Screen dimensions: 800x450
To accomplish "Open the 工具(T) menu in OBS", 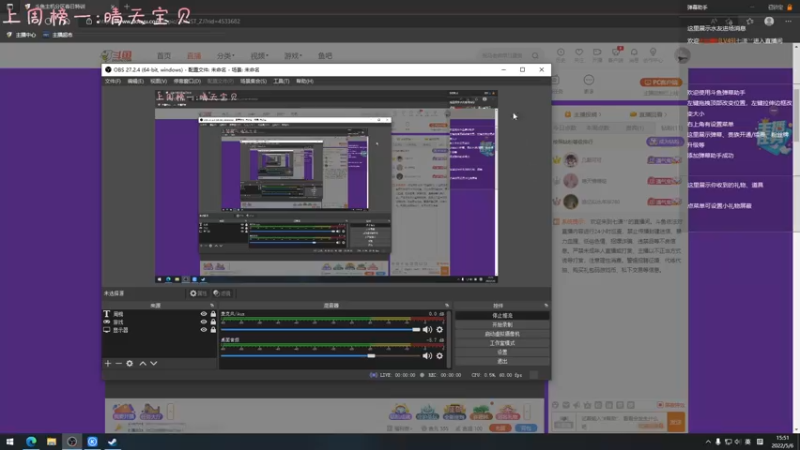I will (x=281, y=81).
